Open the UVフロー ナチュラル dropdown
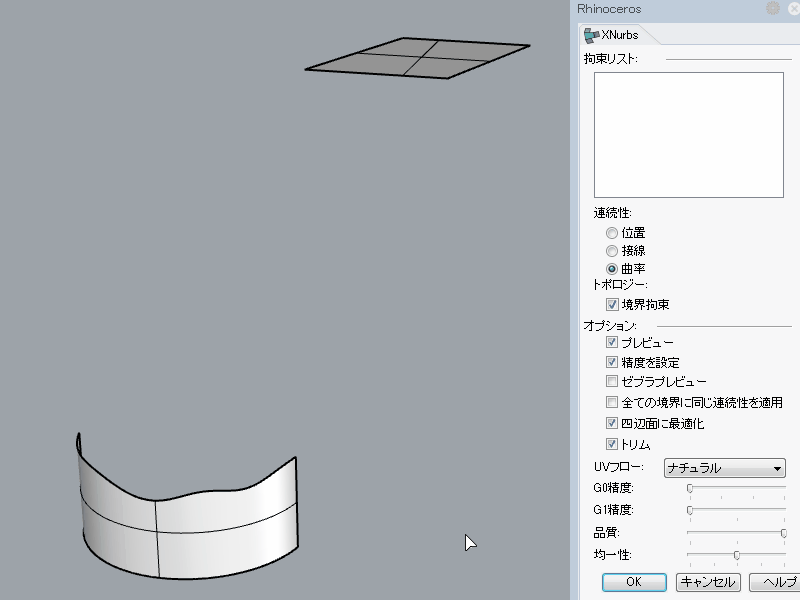The width and height of the screenshot is (800, 600). [x=724, y=468]
